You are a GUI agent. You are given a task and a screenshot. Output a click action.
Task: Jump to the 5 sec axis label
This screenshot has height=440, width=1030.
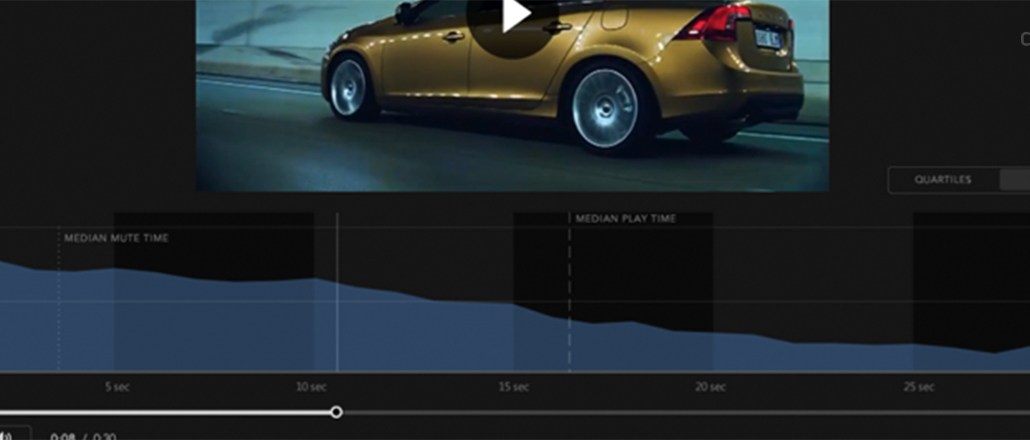(117, 387)
